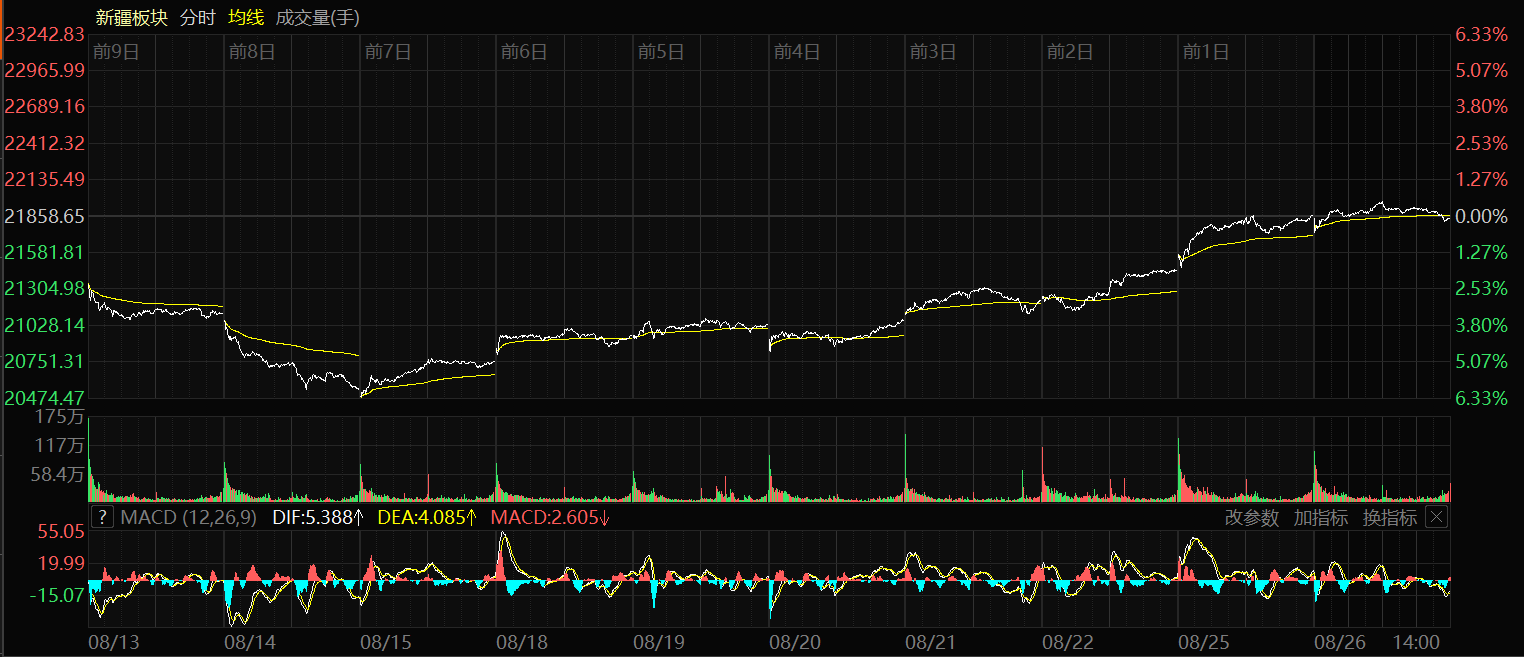Click the green 6.33% bottom percent label
This screenshot has height=657, width=1524.
(1481, 398)
